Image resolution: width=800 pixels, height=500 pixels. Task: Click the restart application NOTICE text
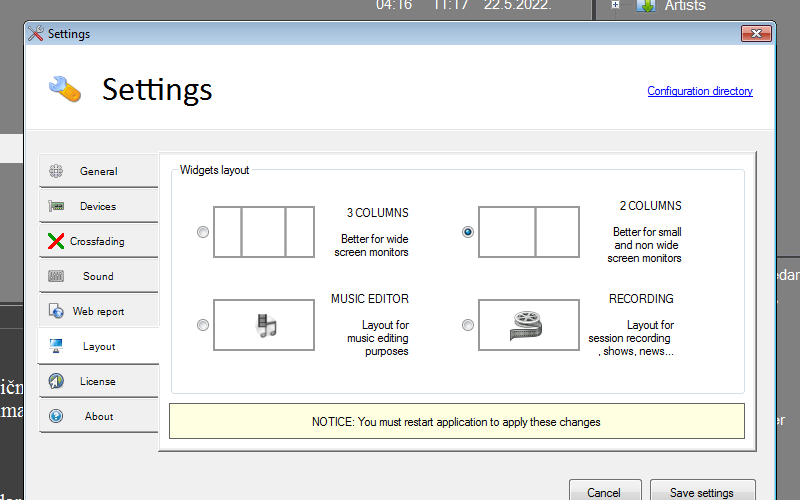pyautogui.click(x=456, y=422)
